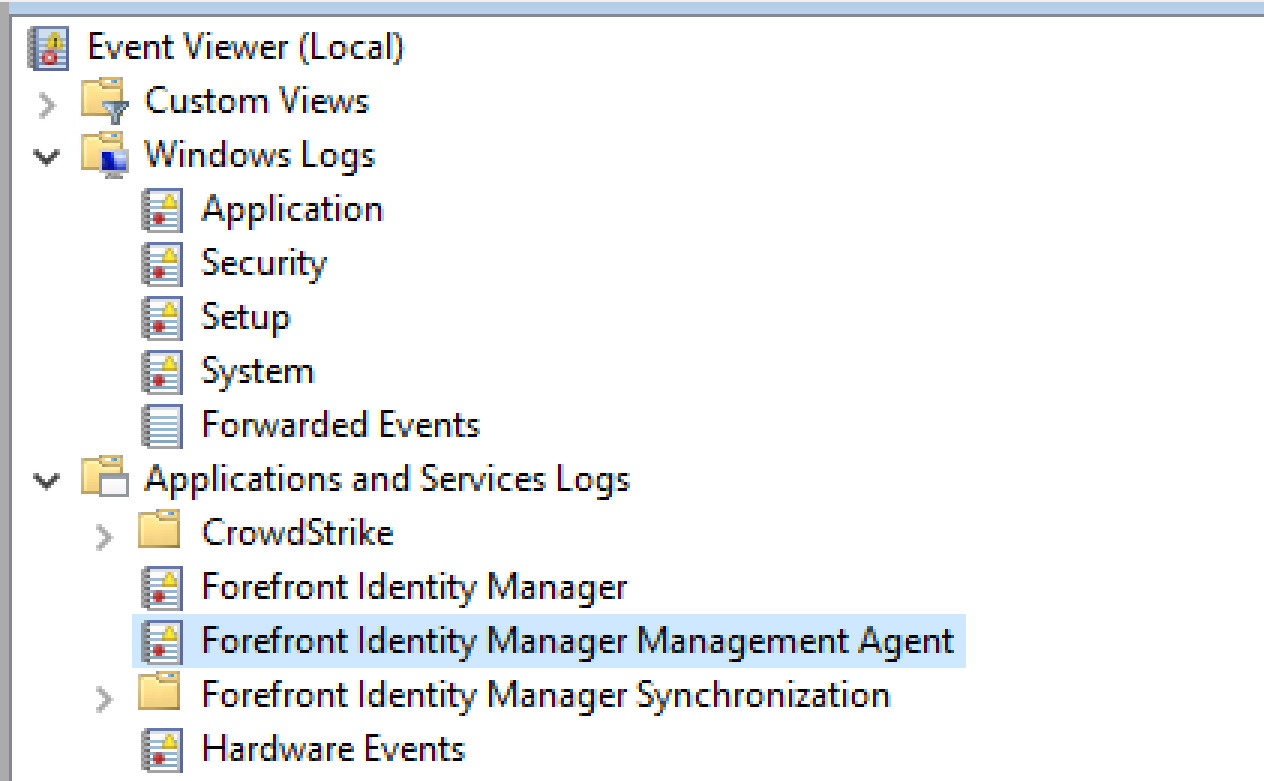Click the Security log icon
Viewport: 1264px width, 781px height.
click(x=162, y=263)
